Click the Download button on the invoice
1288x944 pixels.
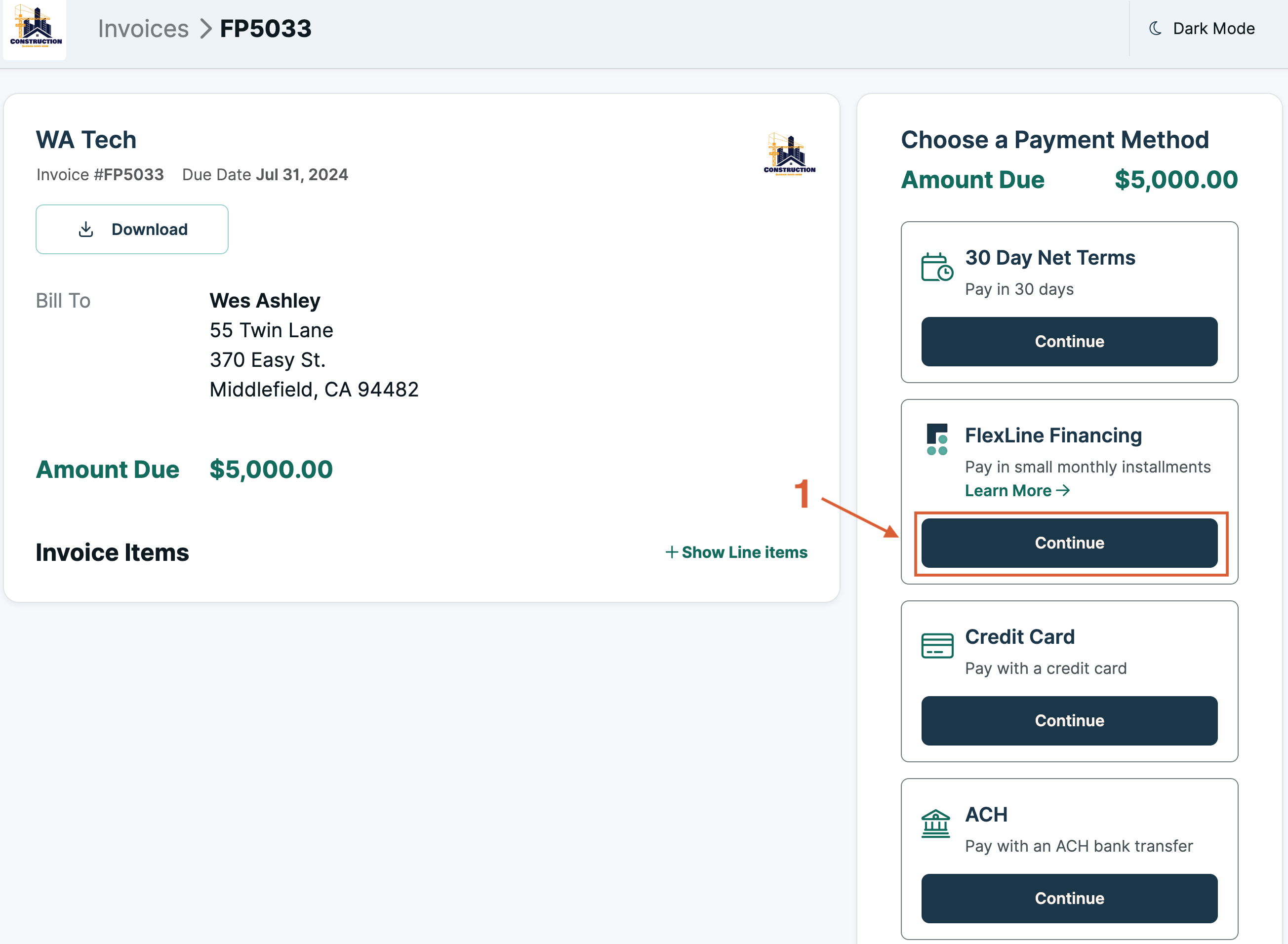tap(132, 229)
